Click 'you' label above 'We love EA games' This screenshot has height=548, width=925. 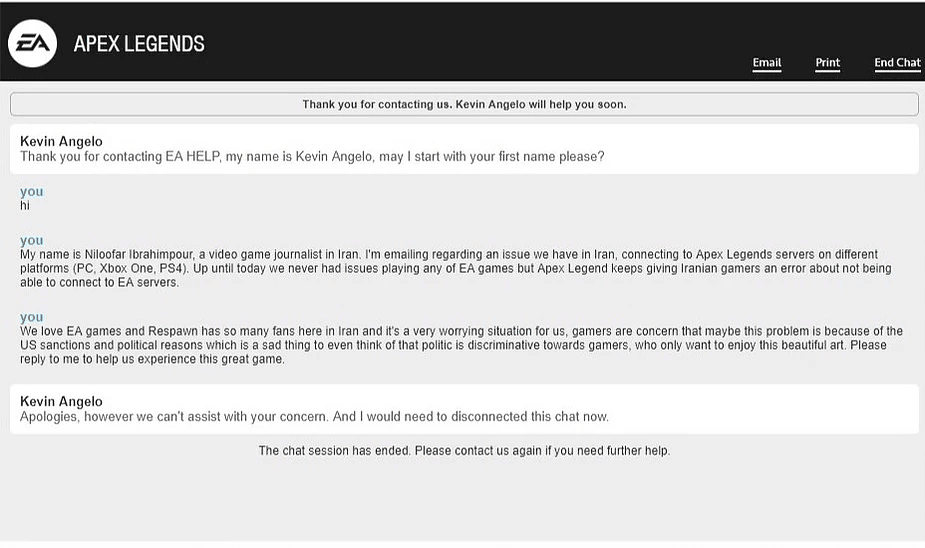pos(31,317)
